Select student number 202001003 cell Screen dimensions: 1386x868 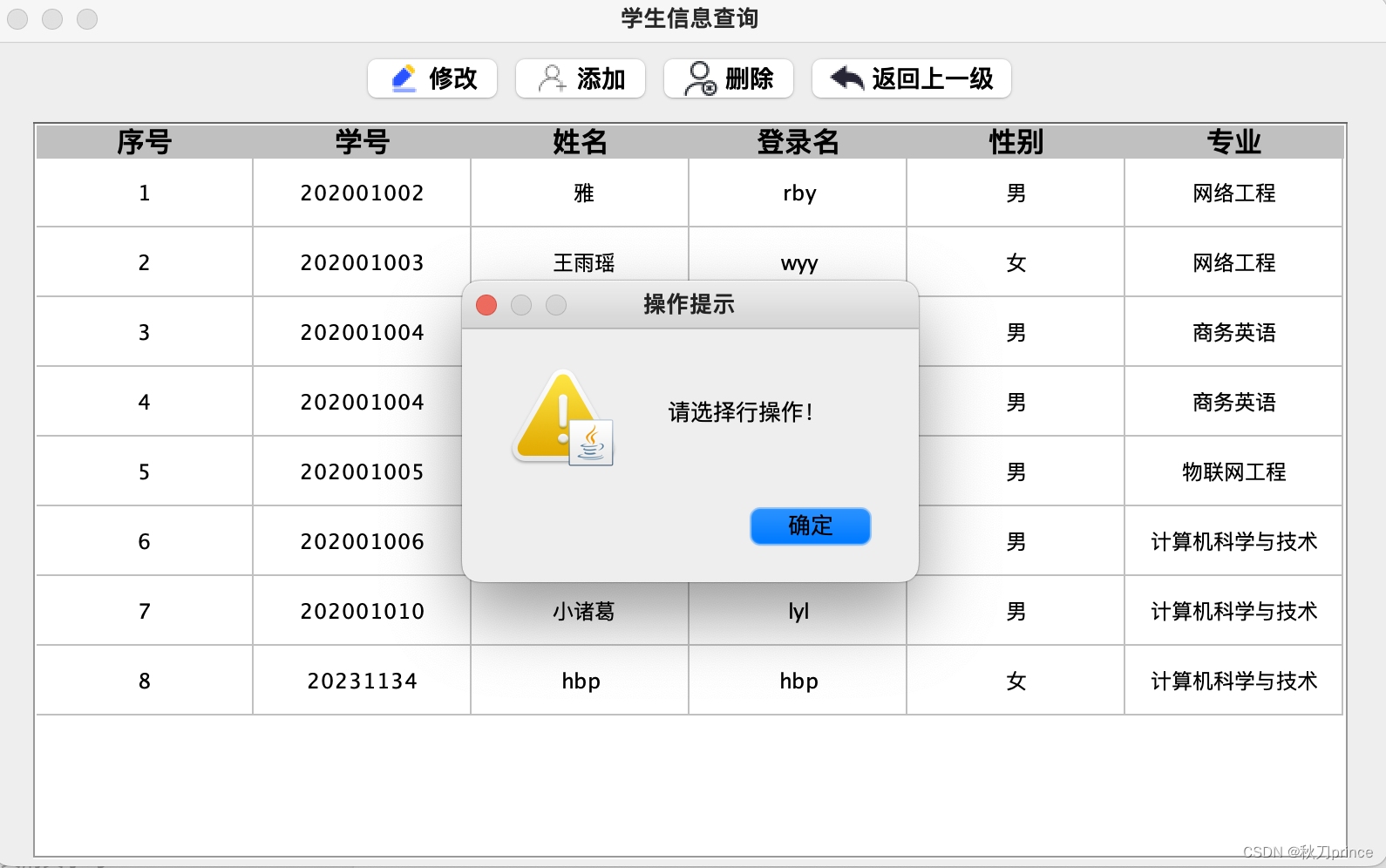tap(362, 262)
